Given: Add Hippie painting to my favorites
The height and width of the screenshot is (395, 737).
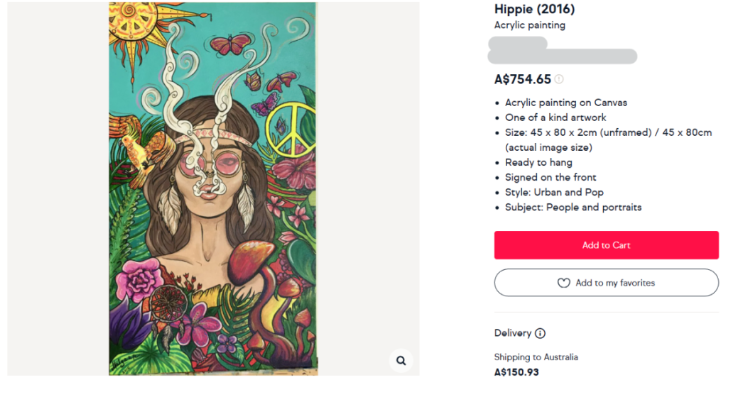Looking at the screenshot, I should coord(606,283).
